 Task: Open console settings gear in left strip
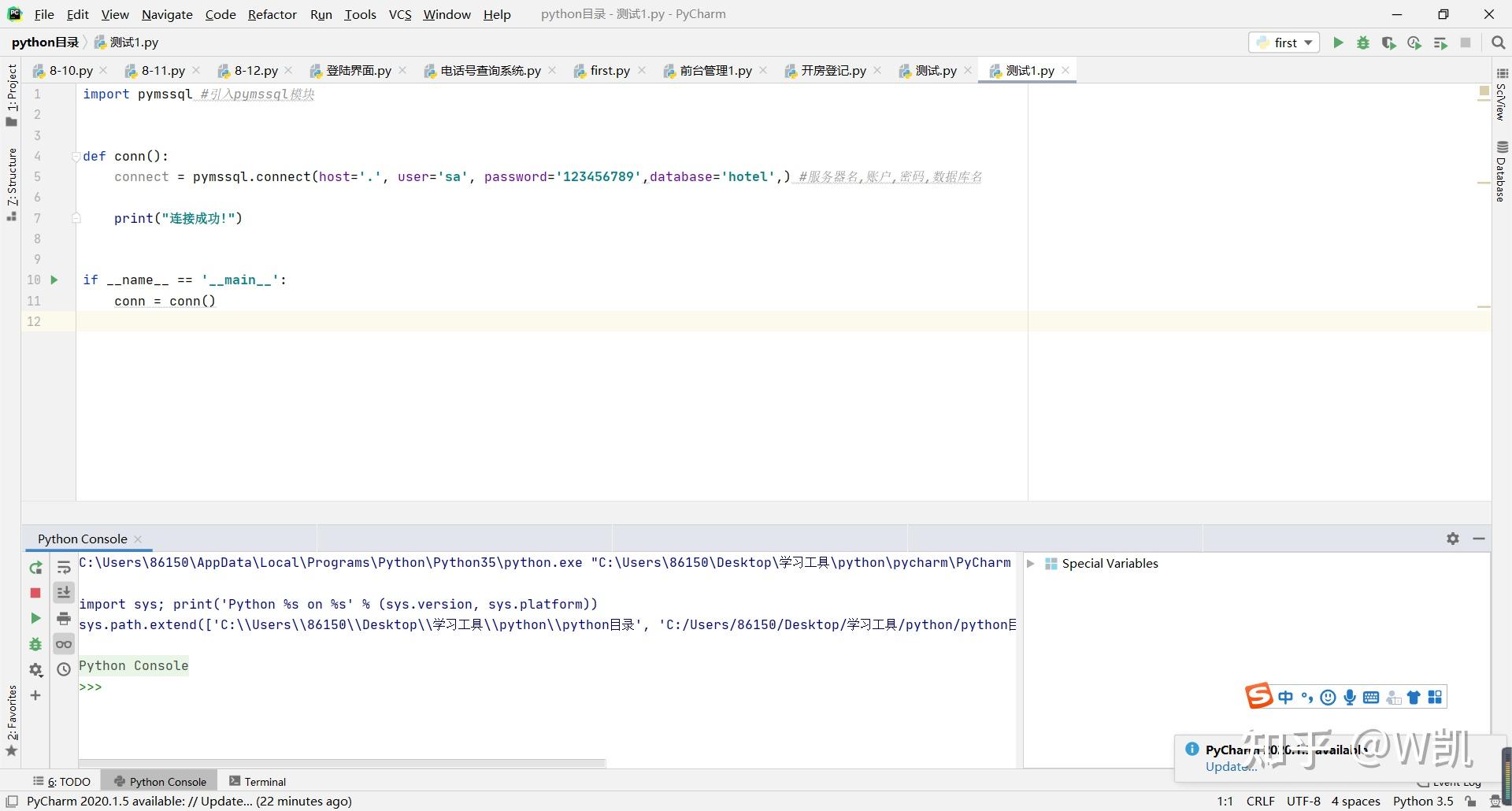pos(35,670)
